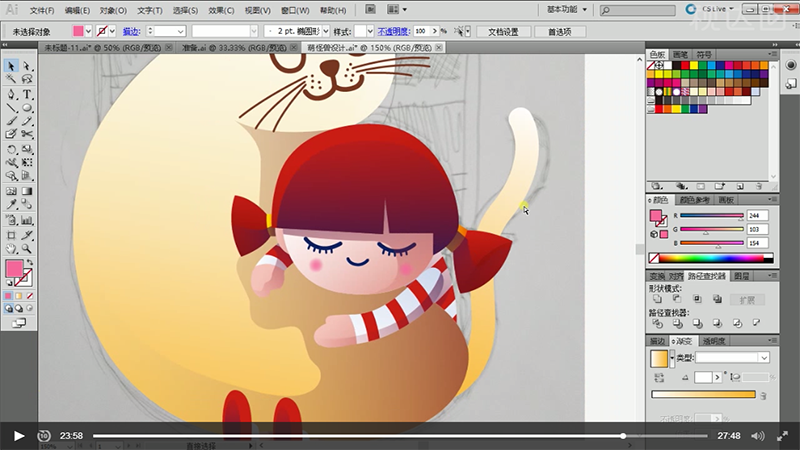Open the fill color dropdown in control bar
Viewport: 800px width, 450px height.
coord(88,31)
